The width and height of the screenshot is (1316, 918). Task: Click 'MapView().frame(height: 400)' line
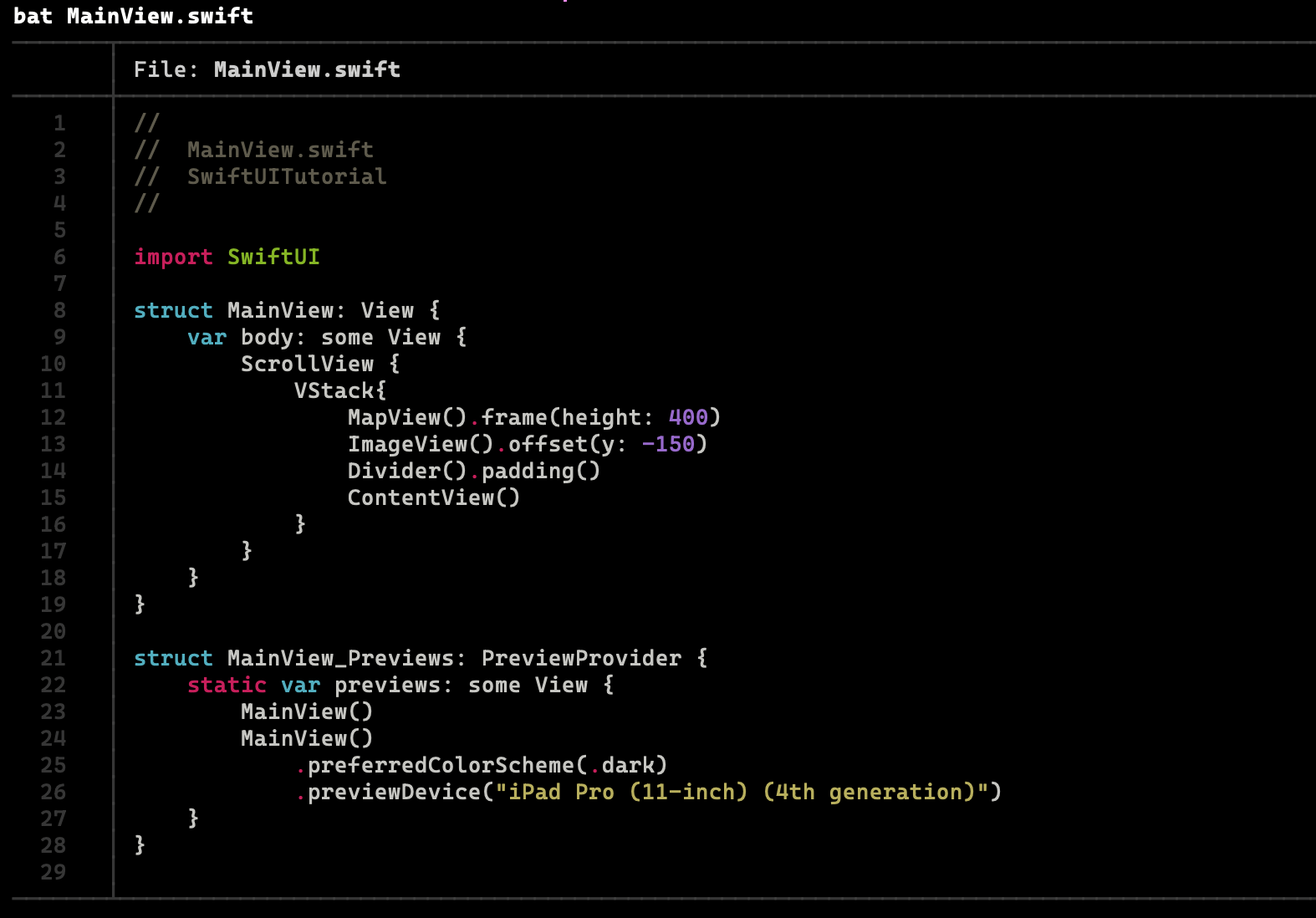534,417
